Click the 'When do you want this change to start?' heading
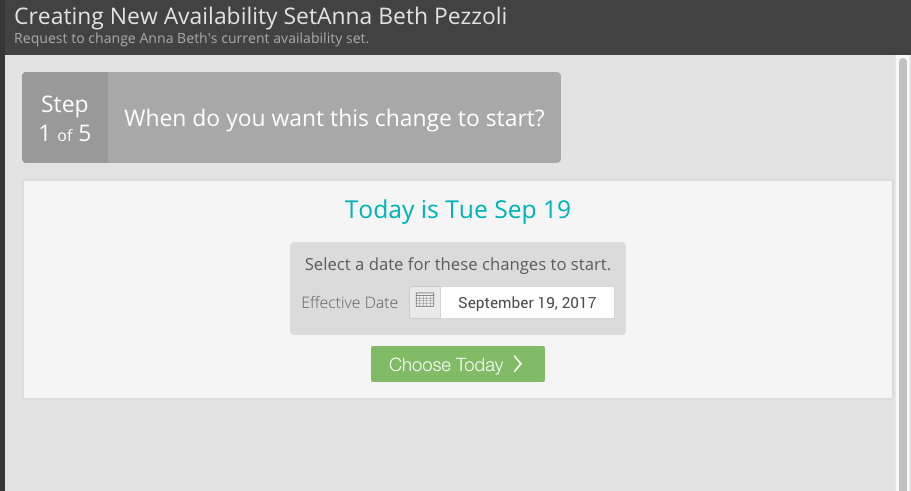The image size is (911, 491). (334, 118)
